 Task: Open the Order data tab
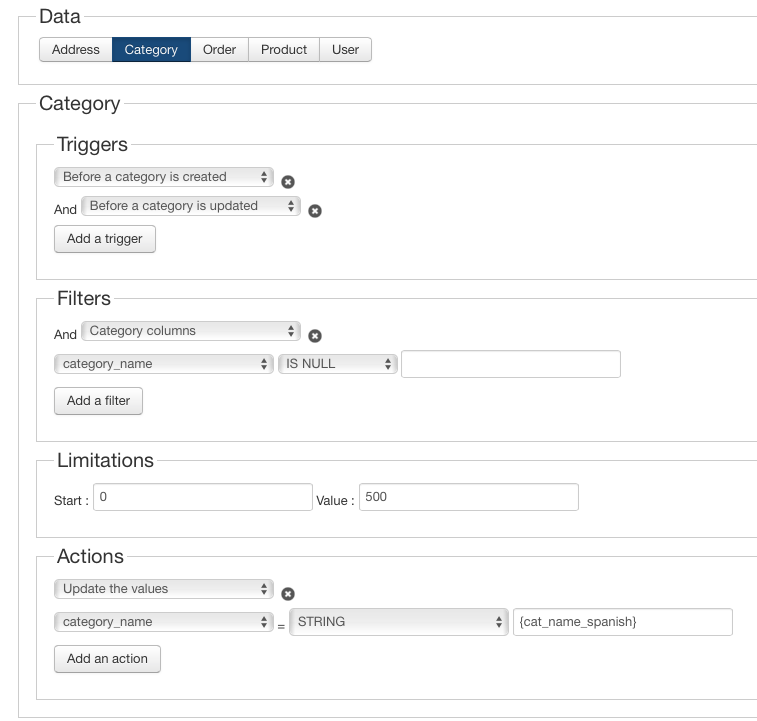(219, 49)
